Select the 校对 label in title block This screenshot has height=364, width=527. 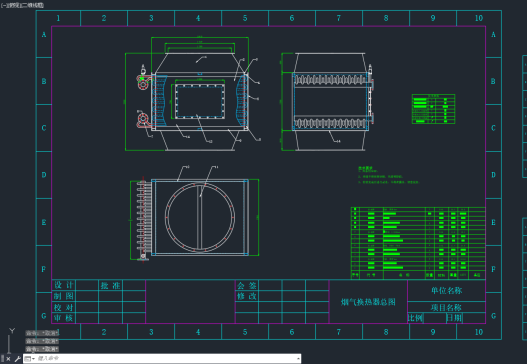click(x=64, y=307)
